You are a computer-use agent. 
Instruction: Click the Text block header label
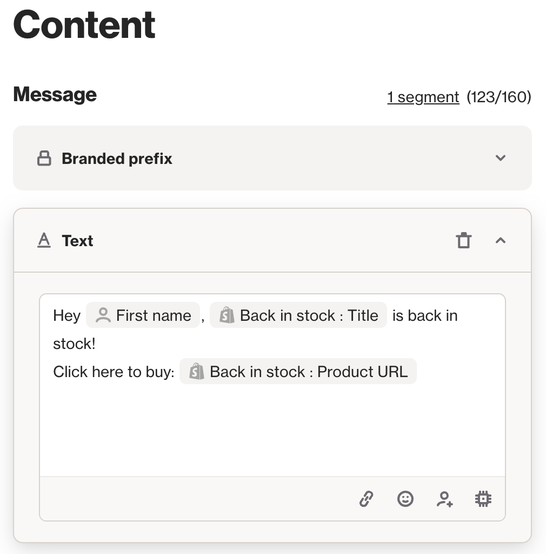tap(77, 241)
